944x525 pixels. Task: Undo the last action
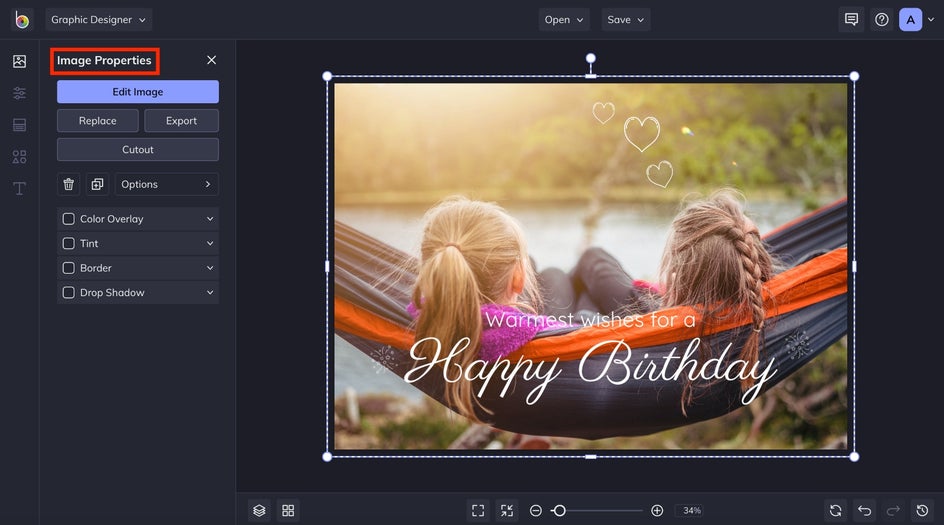click(x=865, y=511)
